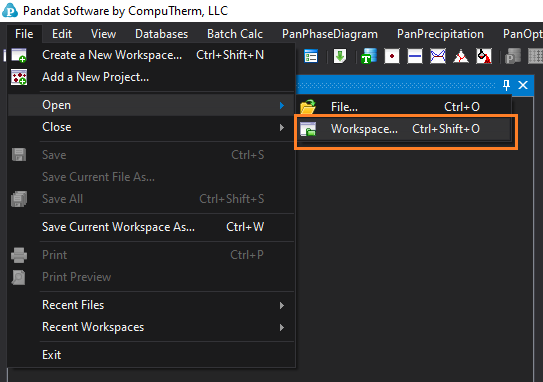543x382 pixels.
Task: Click the grayed grid icon on toolbar
Action: [x=535, y=56]
